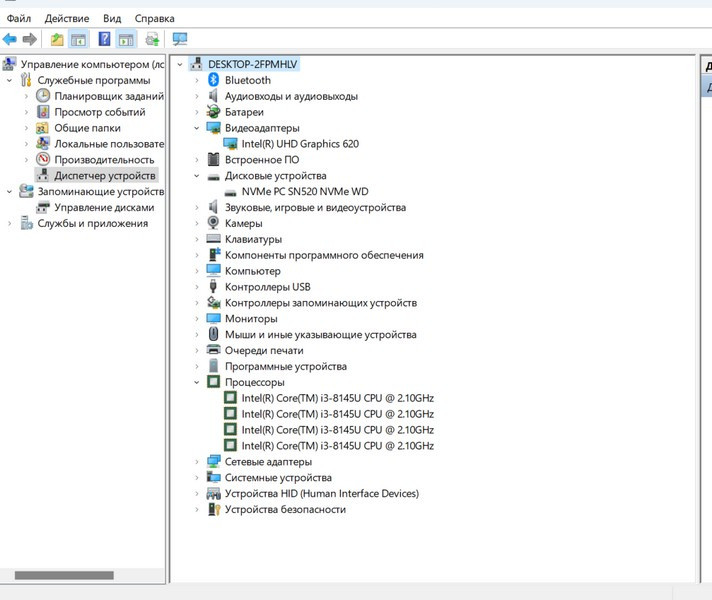Viewport: 712px width, 600px height.
Task: Collapse the Видеоадаптеры category
Action: [x=197, y=128]
